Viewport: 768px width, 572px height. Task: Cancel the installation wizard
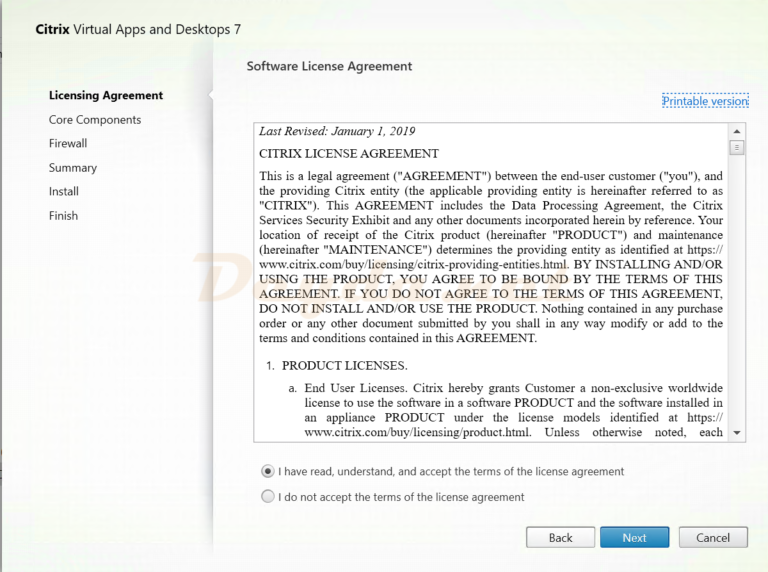[713, 537]
